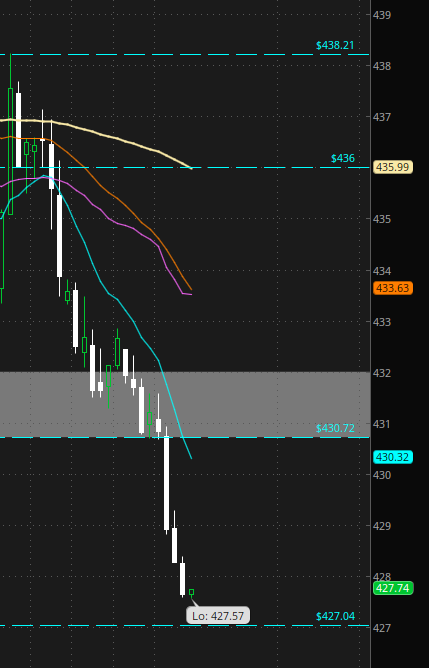Viewport: 429px width, 668px height.
Task: Select the tall white candle falling from 430.7 to 429
Action: (x=167, y=483)
